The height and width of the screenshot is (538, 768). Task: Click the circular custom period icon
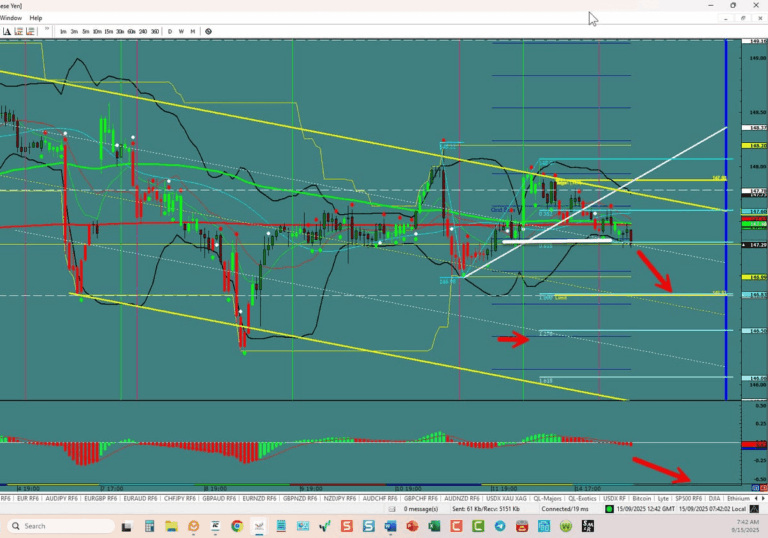[209, 31]
